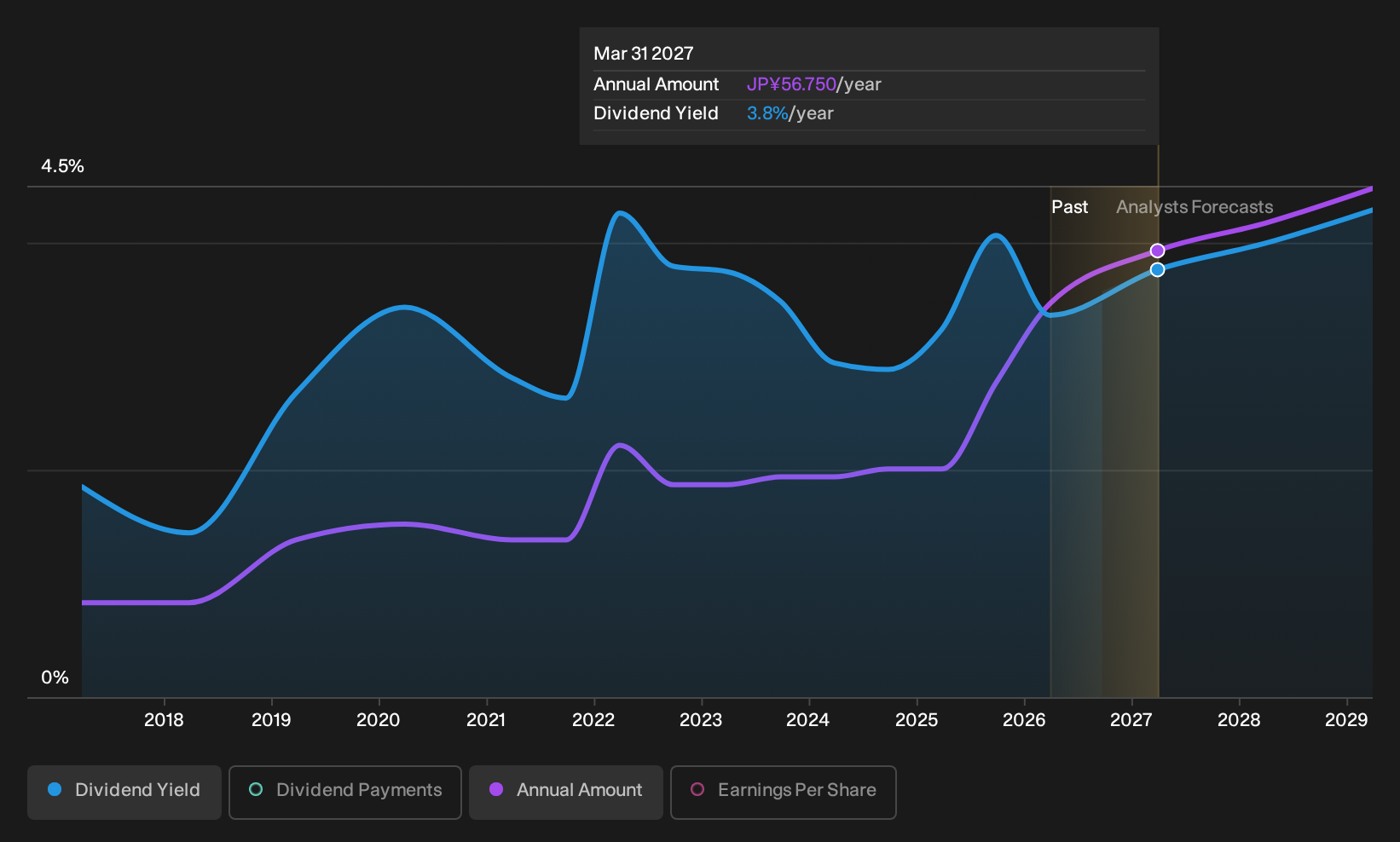Toggle the Dividend Yield legend button
The height and width of the screenshot is (842, 1400).
coord(124,792)
